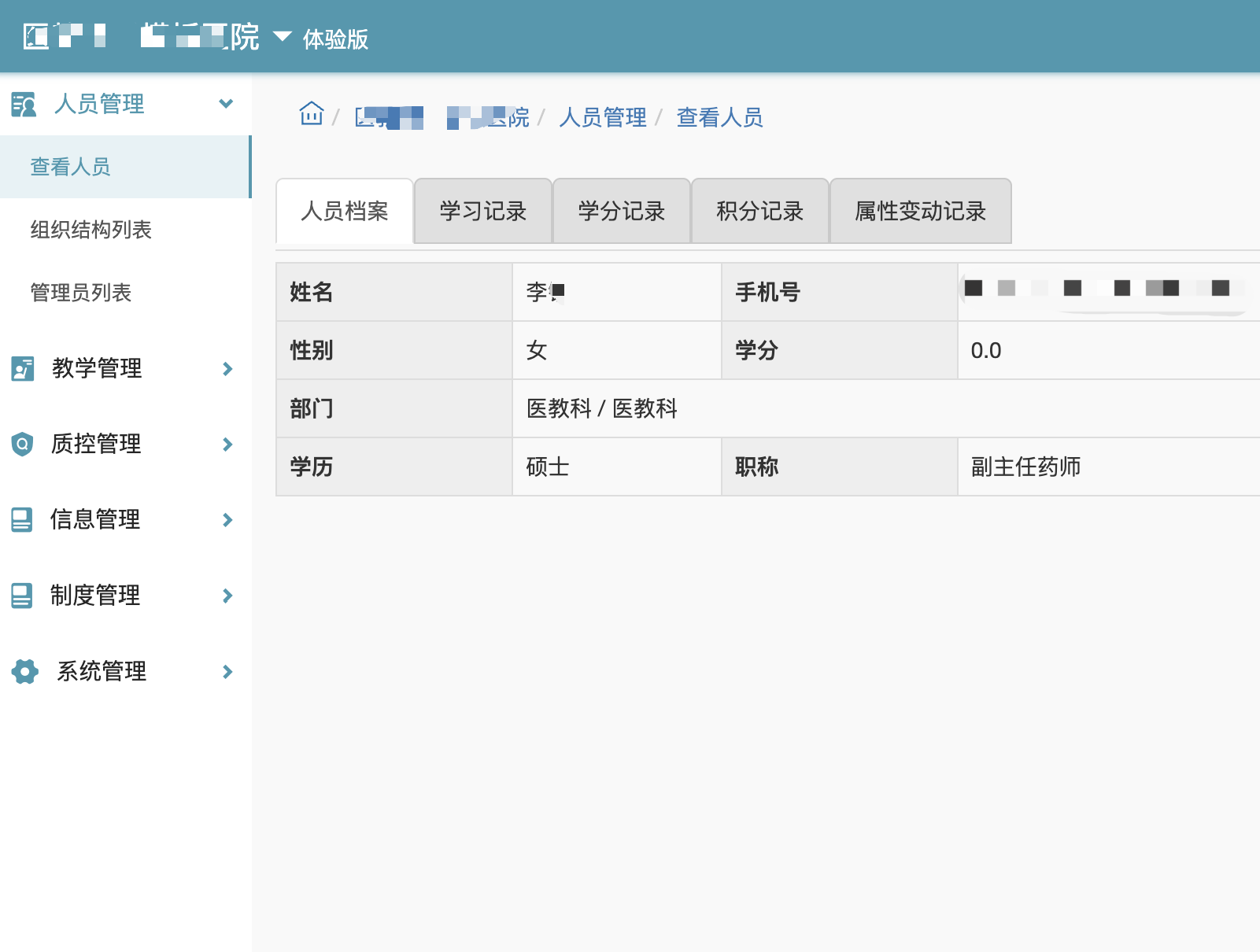
Task: Expand the 教学管理 chevron arrow
Action: [227, 369]
